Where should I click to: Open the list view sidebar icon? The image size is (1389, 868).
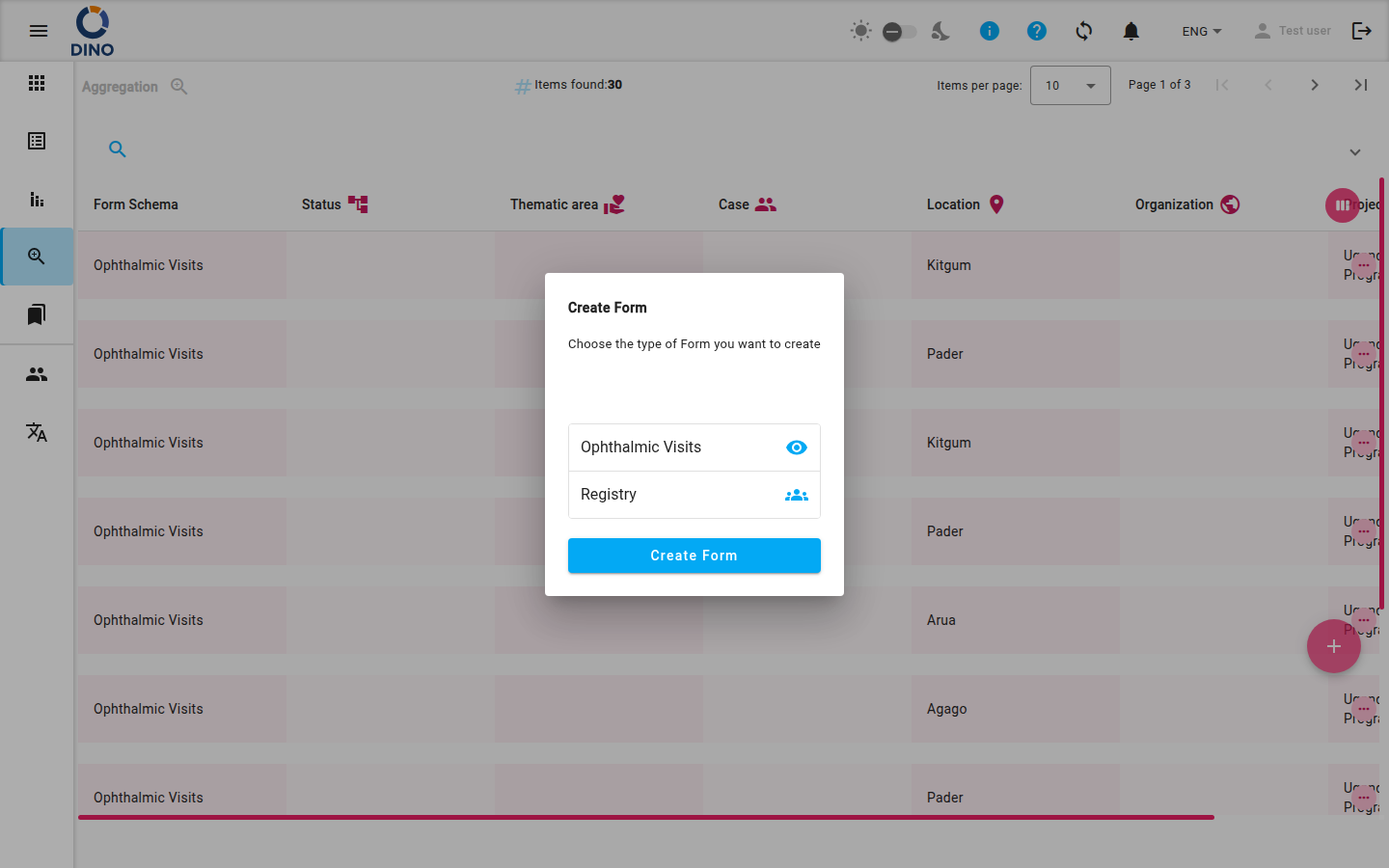click(x=37, y=141)
